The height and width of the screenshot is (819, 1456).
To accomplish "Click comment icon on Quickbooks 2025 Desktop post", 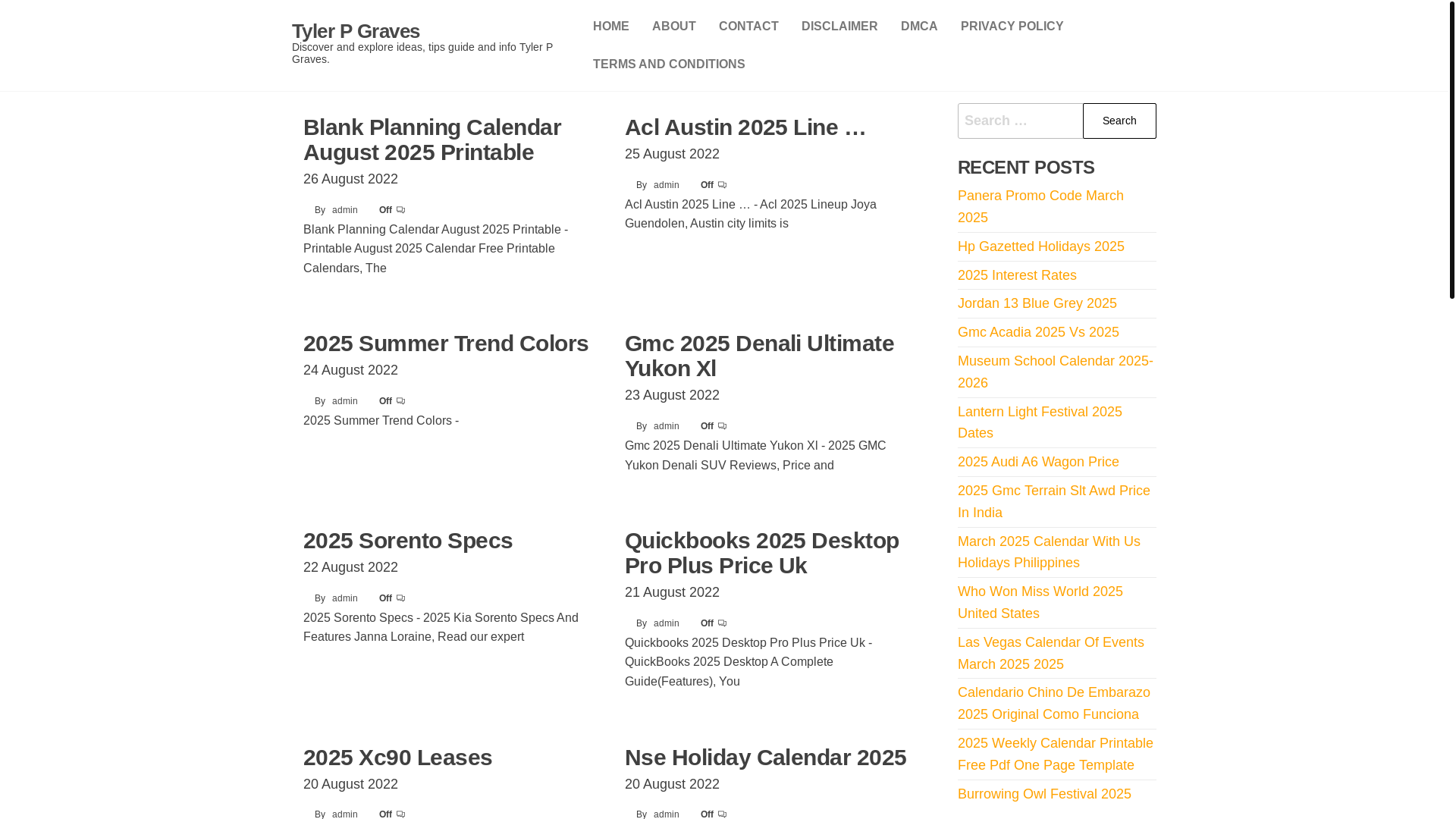I will pos(722,623).
